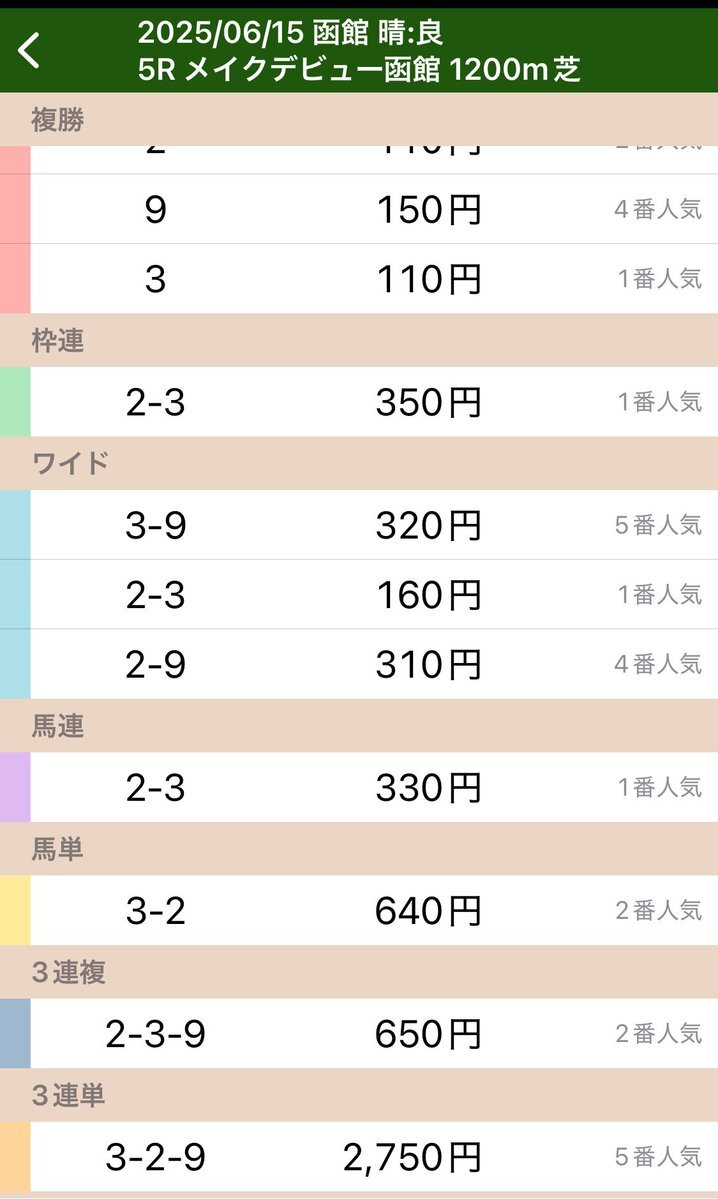Click the 枠連 section header
The height and width of the screenshot is (1199, 718).
click(x=359, y=340)
